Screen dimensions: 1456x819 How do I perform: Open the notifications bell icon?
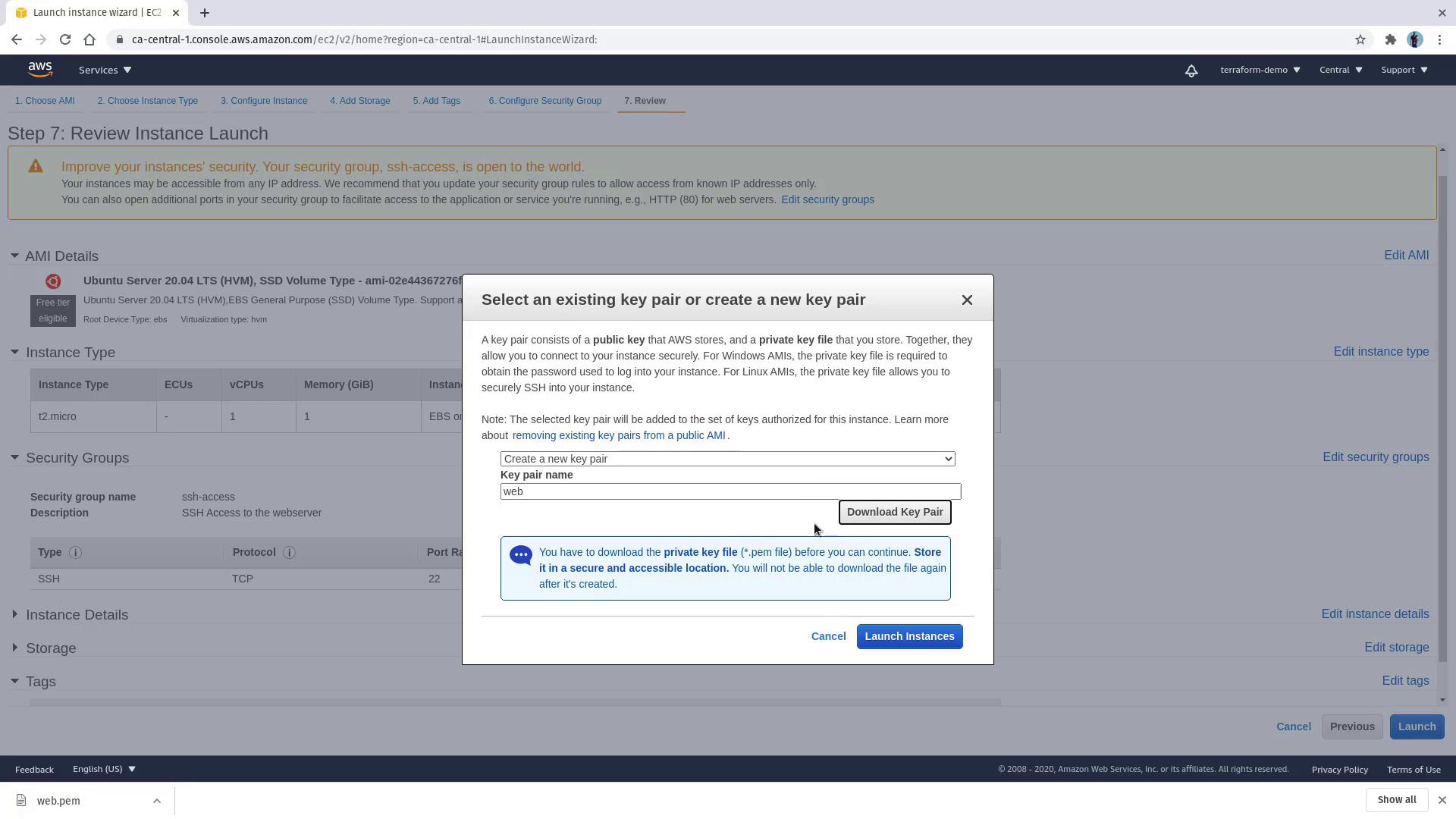(x=1191, y=71)
